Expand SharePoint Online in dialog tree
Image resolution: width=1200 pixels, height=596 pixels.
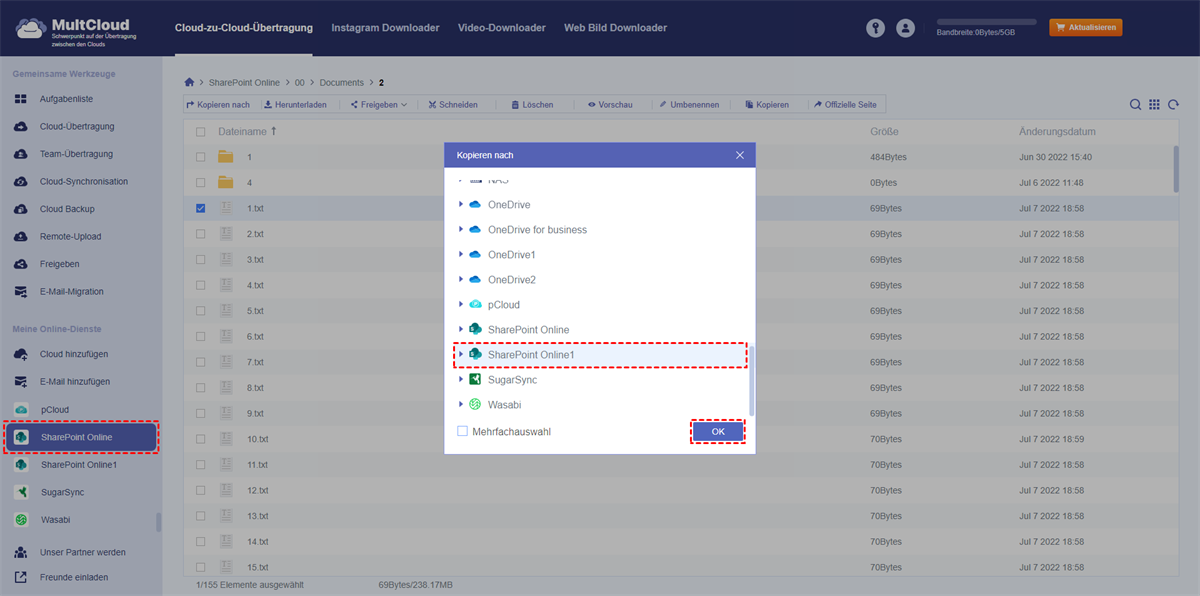click(x=461, y=330)
